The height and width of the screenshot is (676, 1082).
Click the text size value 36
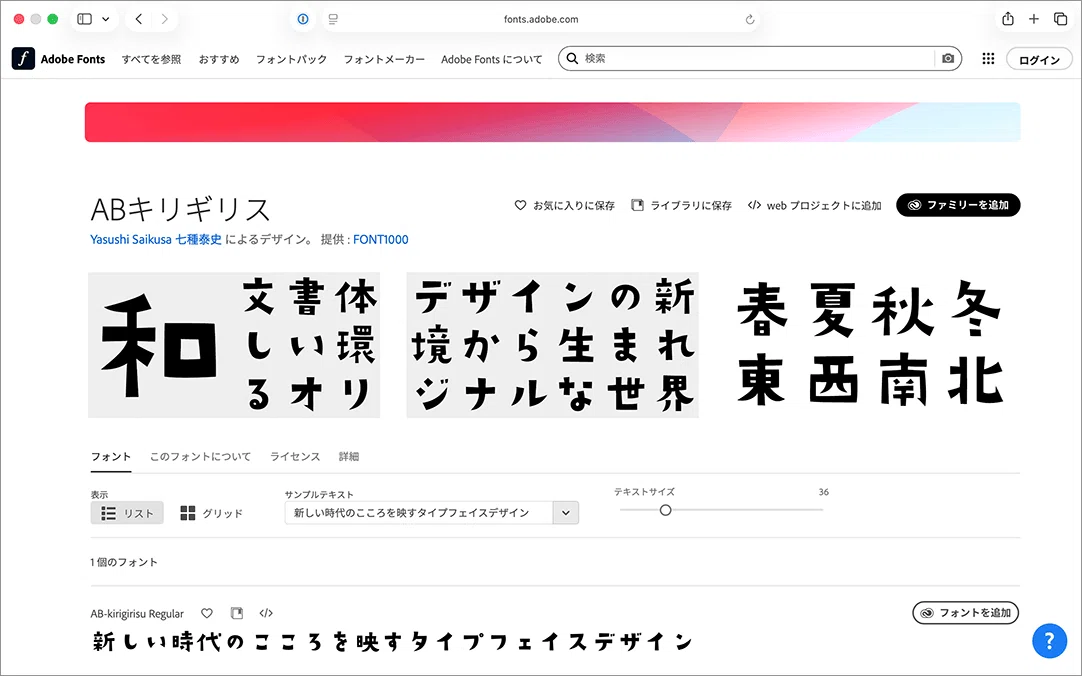tap(823, 492)
